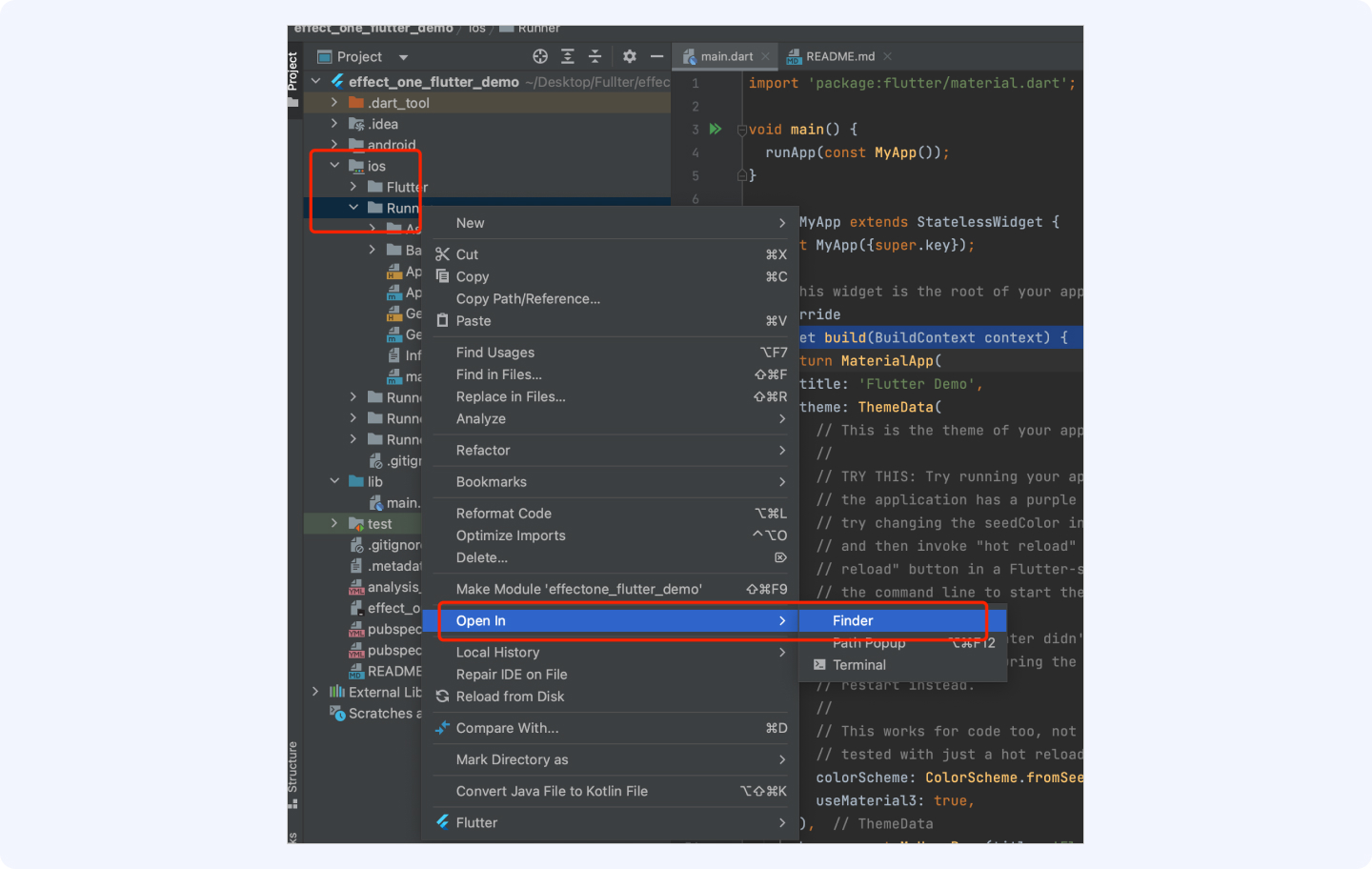This screenshot has height=869, width=1372.
Task: Hide the Project tool window with minus icon
Action: (656, 56)
